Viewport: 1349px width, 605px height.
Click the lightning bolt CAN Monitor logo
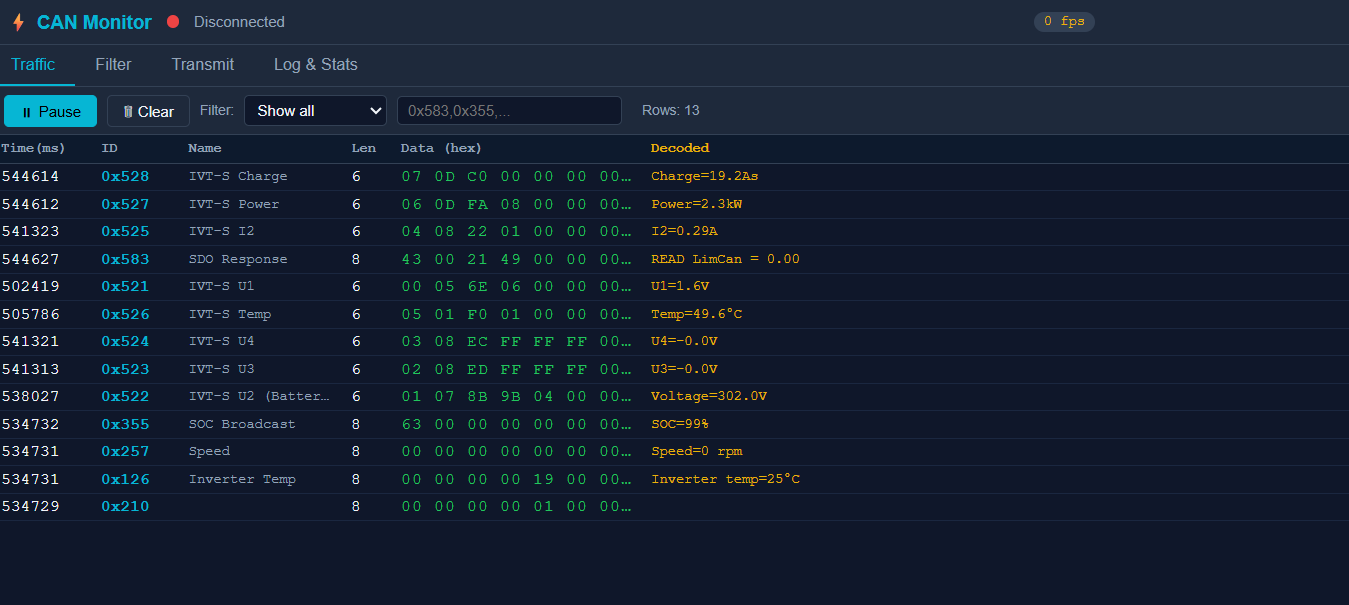coord(18,22)
